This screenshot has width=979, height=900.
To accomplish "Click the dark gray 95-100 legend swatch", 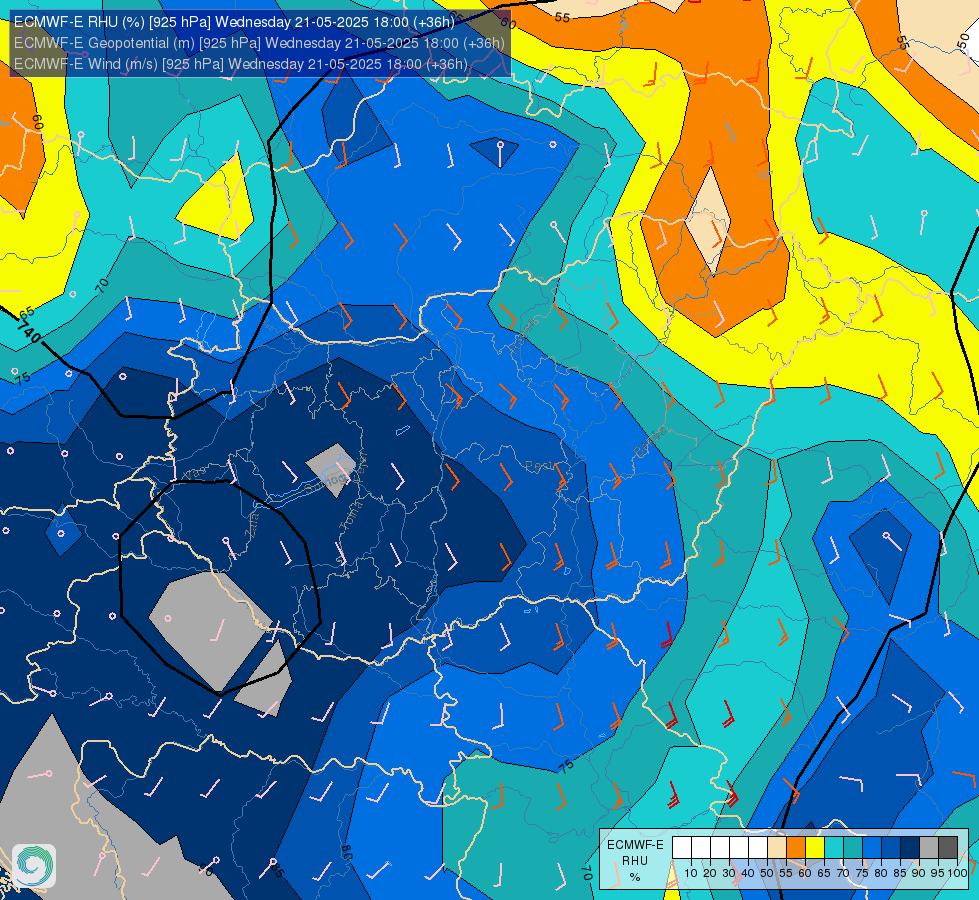I will (948, 848).
